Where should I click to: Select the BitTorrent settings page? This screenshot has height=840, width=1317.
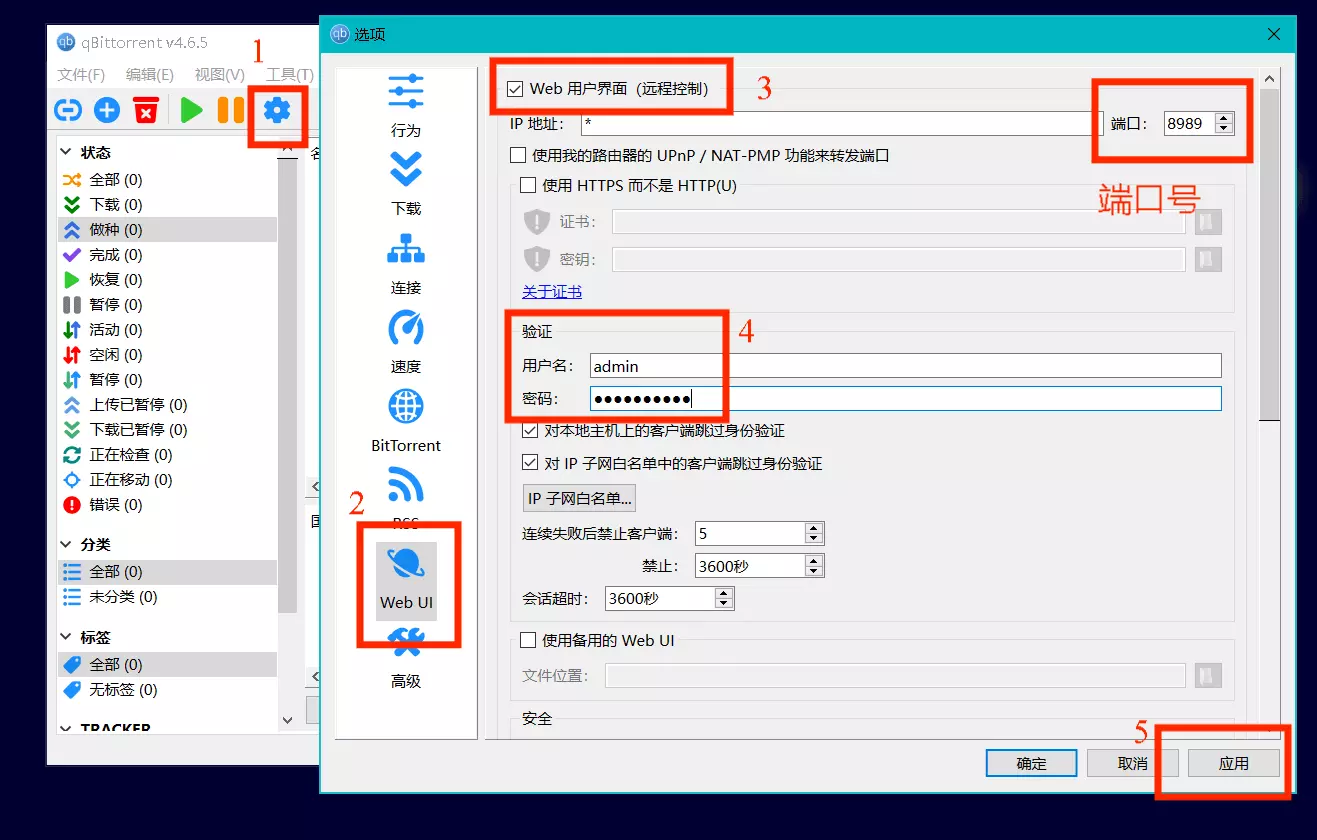pos(406,421)
